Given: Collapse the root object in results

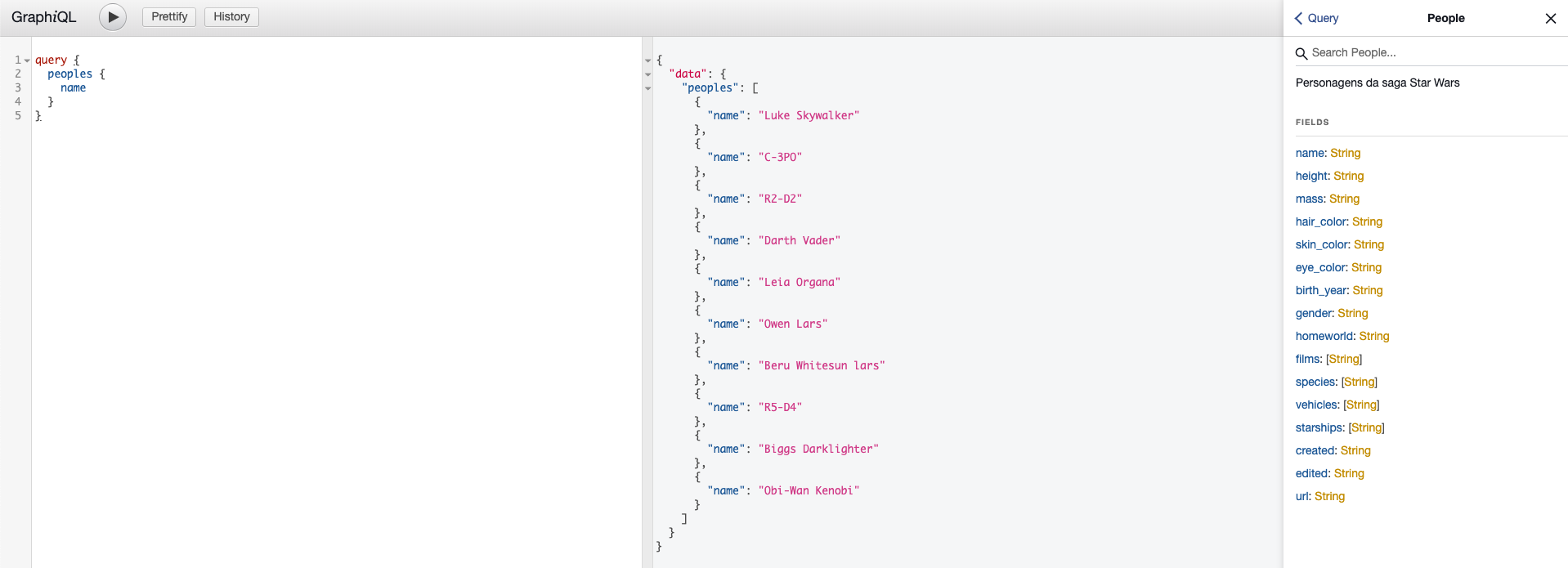Looking at the screenshot, I should point(648,60).
